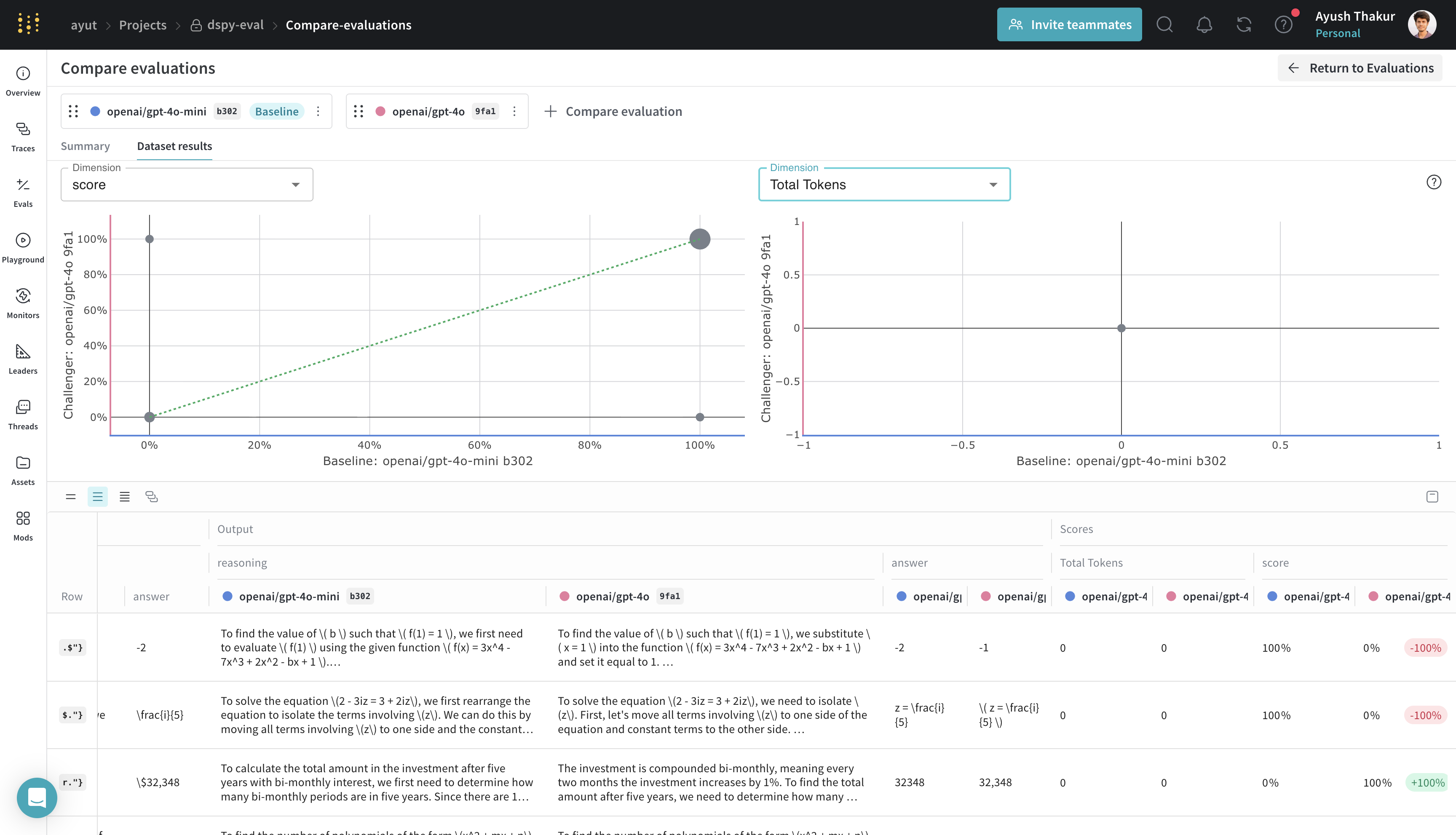The width and height of the screenshot is (1456, 835).
Task: Open the Monitors sidebar page
Action: [x=23, y=303]
